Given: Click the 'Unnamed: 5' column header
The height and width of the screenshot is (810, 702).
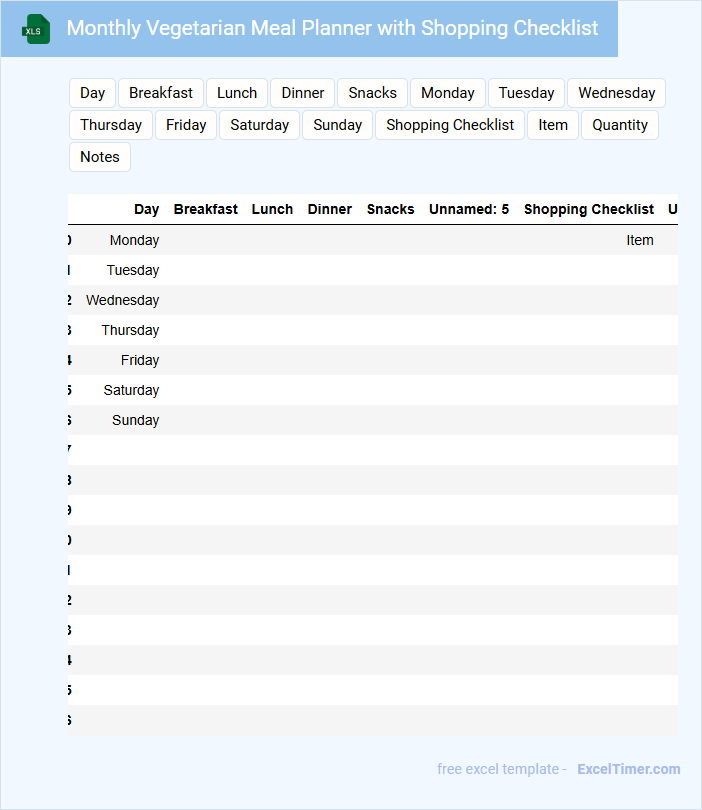Looking at the screenshot, I should pyautogui.click(x=469, y=209).
